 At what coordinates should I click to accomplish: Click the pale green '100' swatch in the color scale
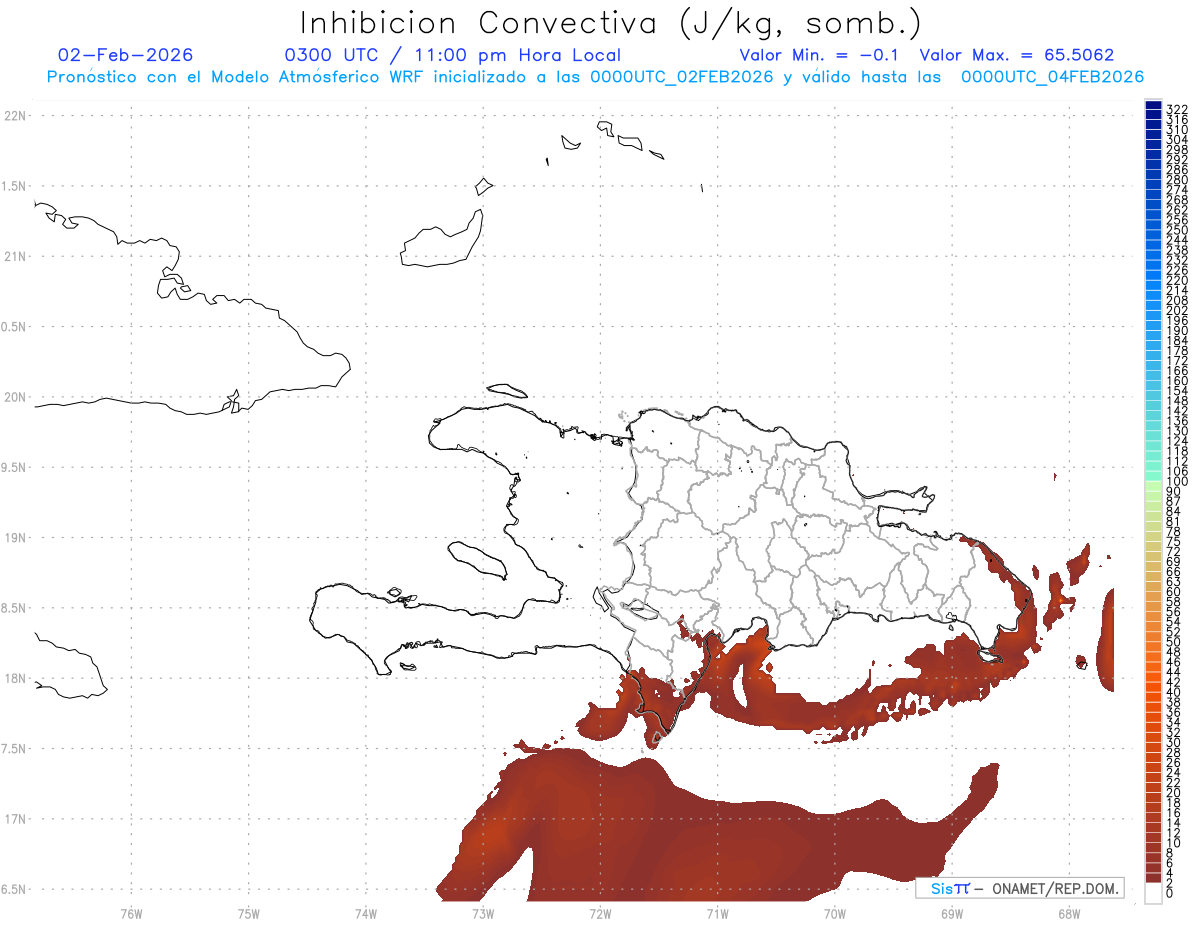[1153, 485]
